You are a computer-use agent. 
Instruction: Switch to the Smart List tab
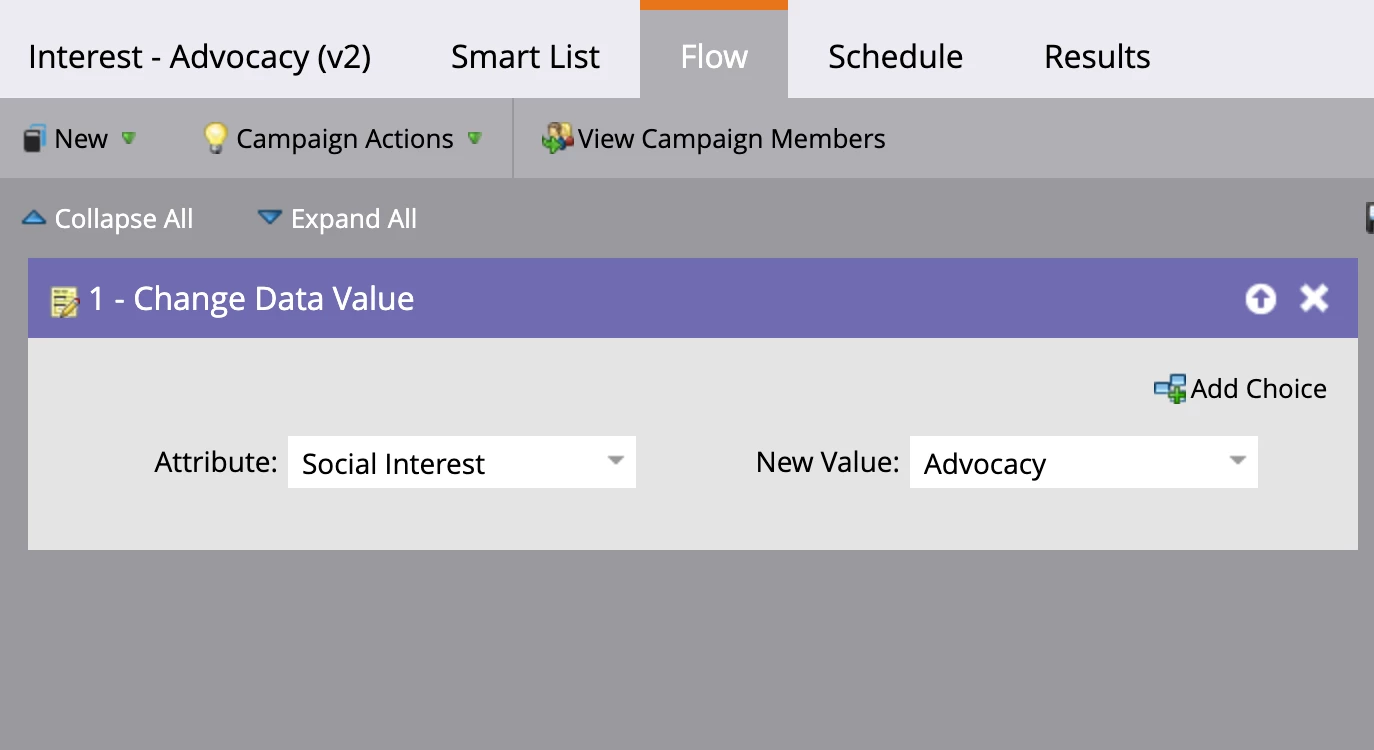[x=525, y=57]
